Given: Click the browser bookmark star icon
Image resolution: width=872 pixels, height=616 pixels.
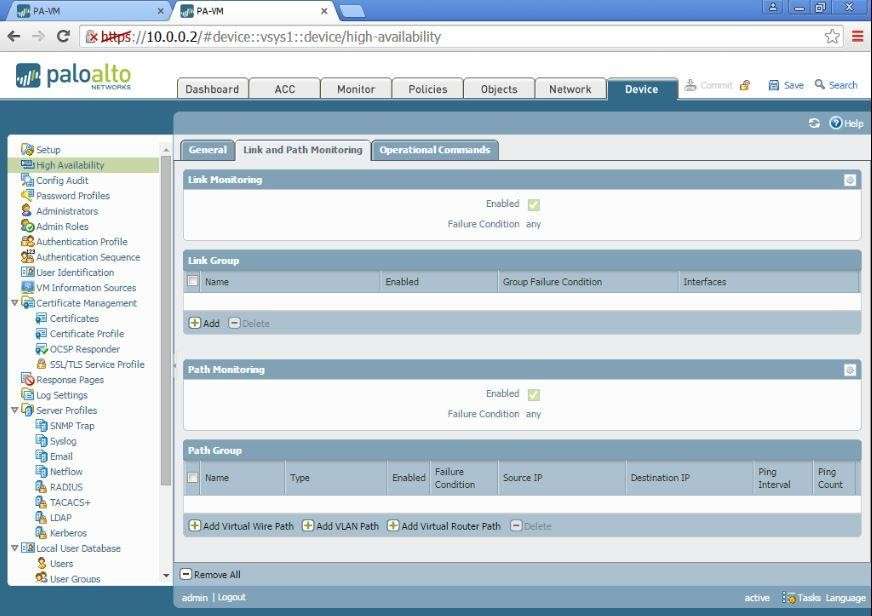Looking at the screenshot, I should [832, 36].
